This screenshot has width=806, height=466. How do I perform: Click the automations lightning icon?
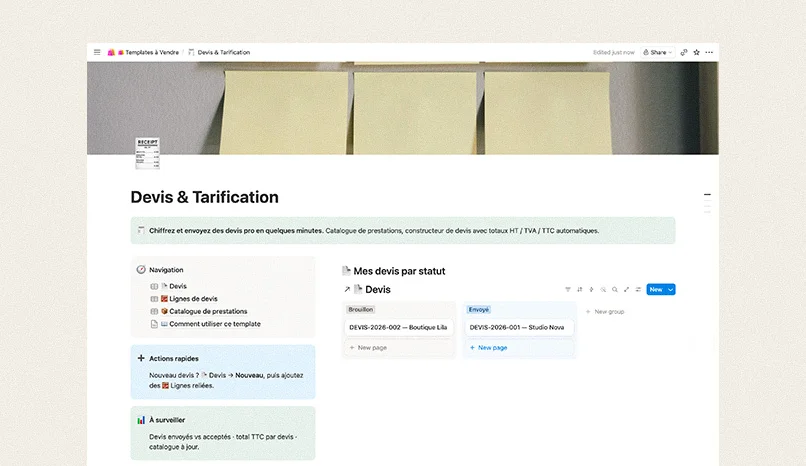[x=591, y=290]
